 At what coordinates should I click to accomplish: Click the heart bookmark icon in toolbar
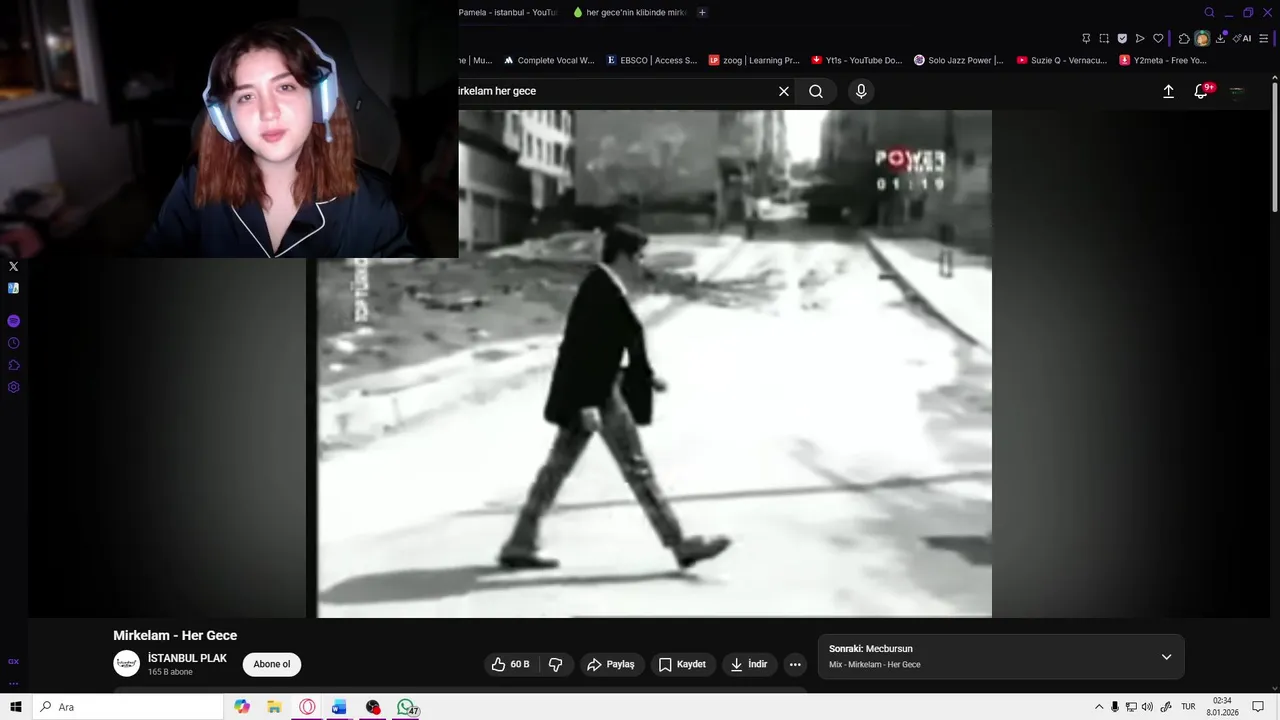click(x=1158, y=38)
